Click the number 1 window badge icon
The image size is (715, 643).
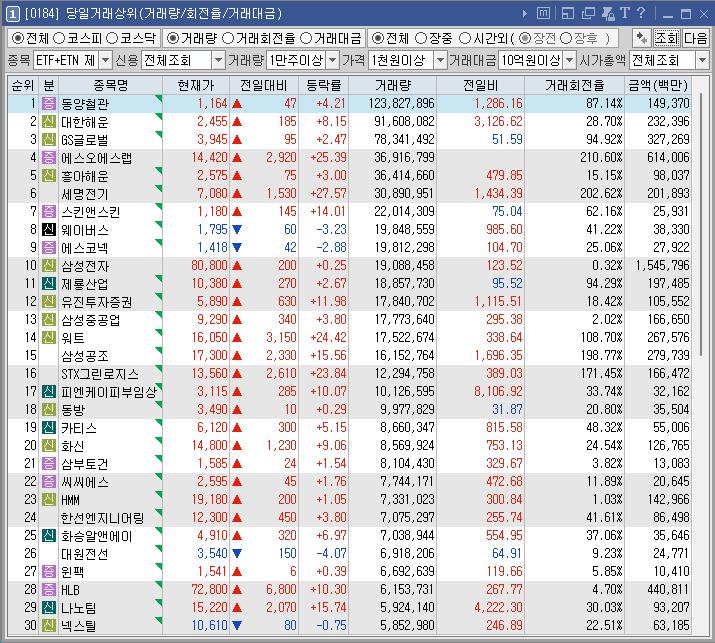point(12,14)
